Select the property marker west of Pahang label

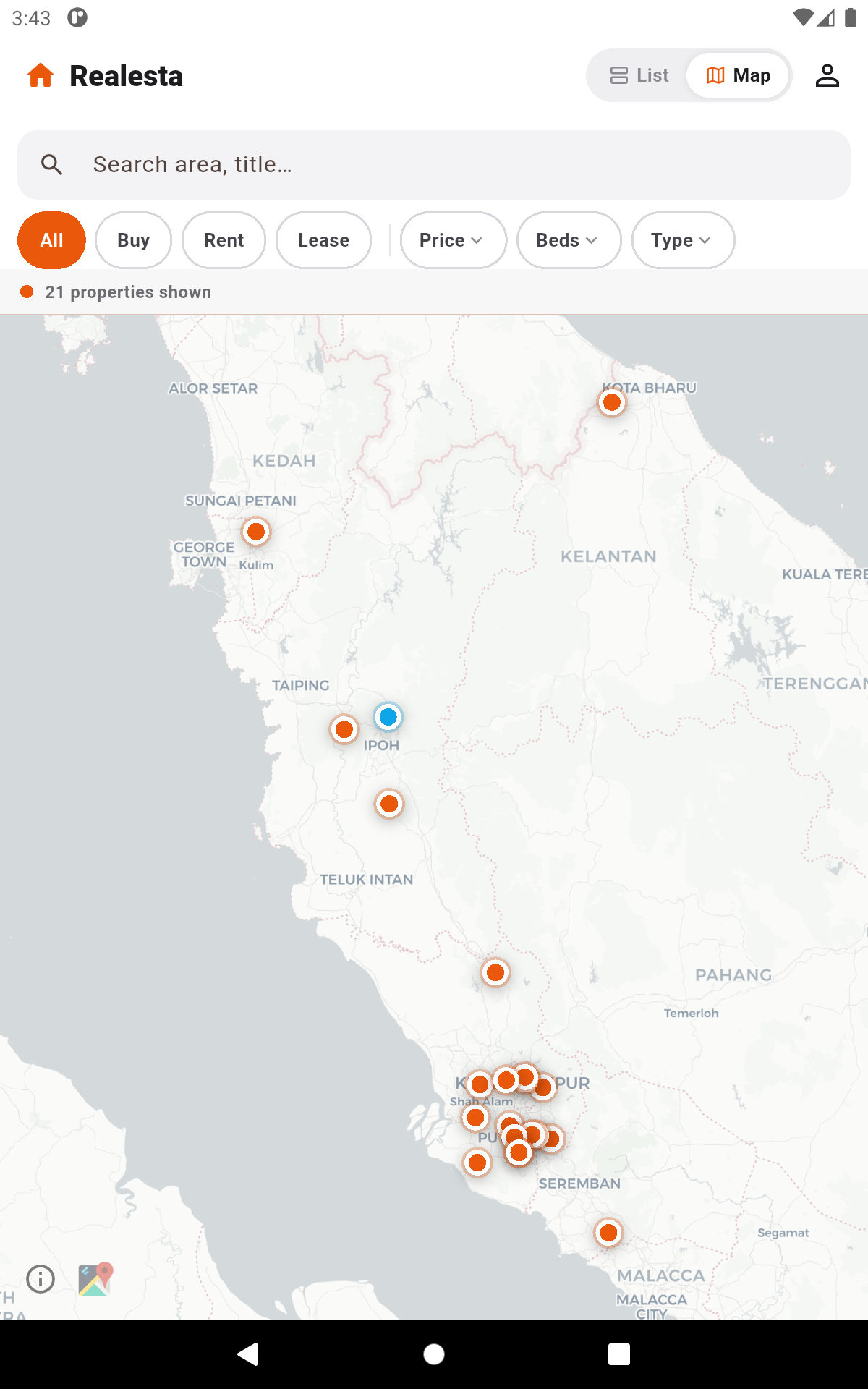(x=495, y=973)
